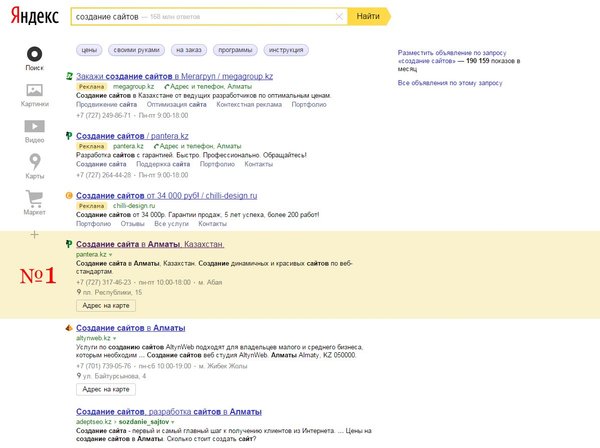Select the 'цены' suggestion chip

tap(90, 49)
